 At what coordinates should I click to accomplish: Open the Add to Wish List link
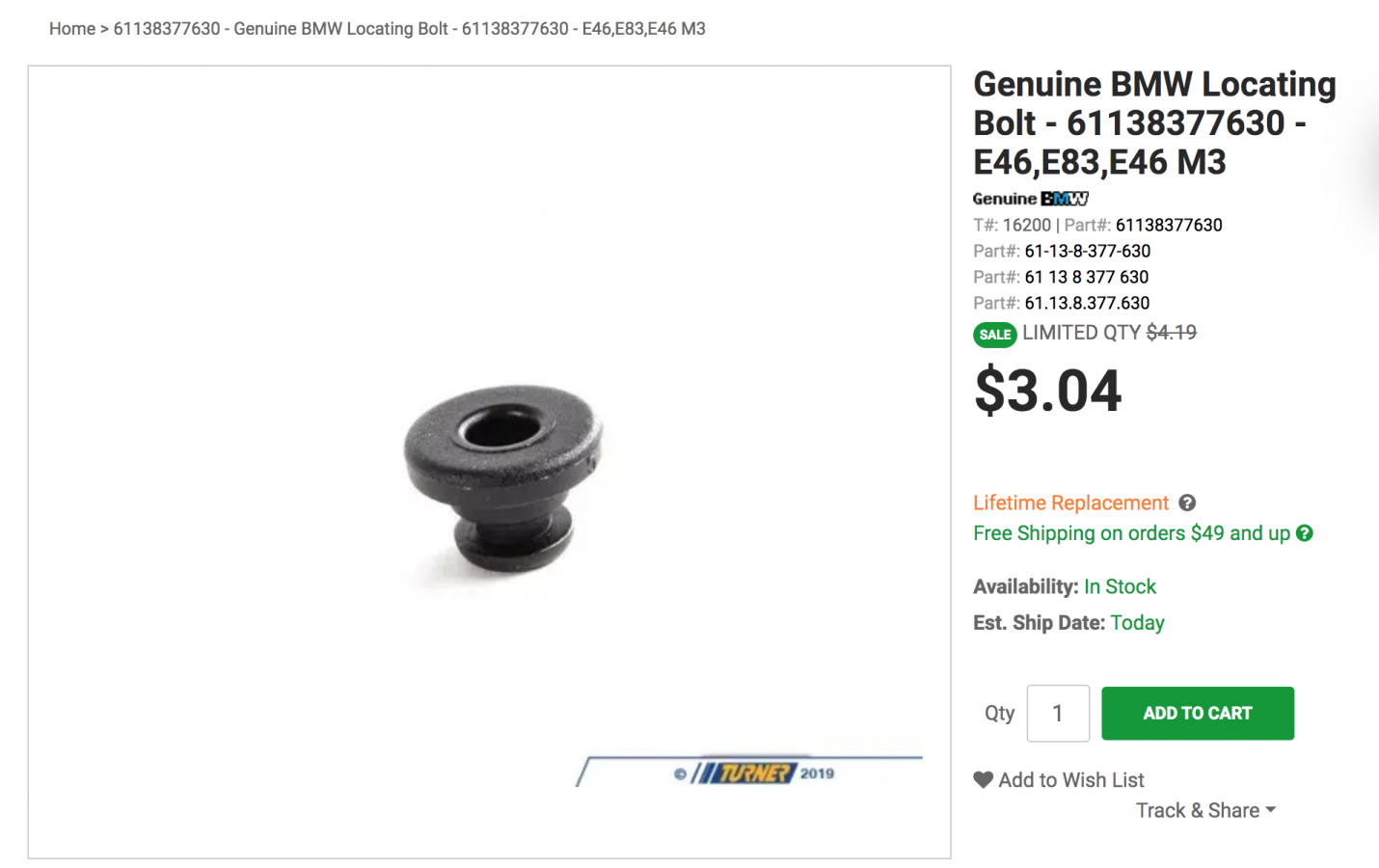(x=1071, y=779)
